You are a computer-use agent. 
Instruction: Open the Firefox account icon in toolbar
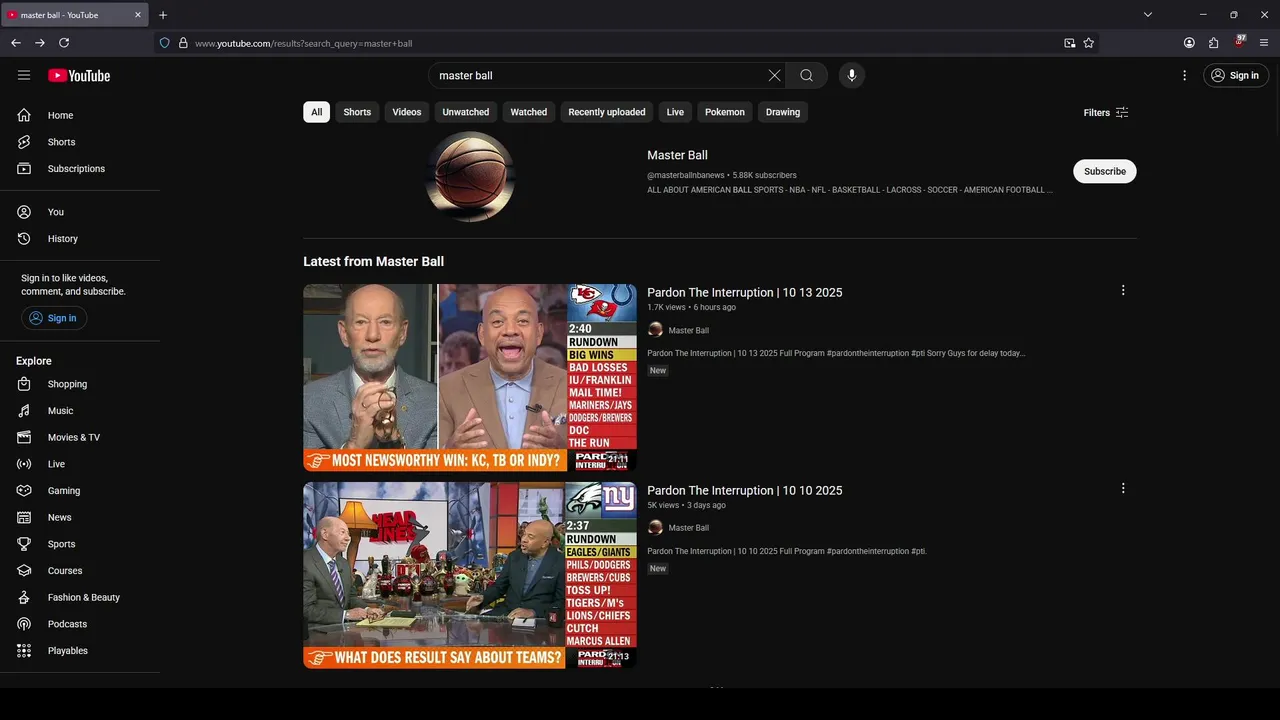(1189, 43)
